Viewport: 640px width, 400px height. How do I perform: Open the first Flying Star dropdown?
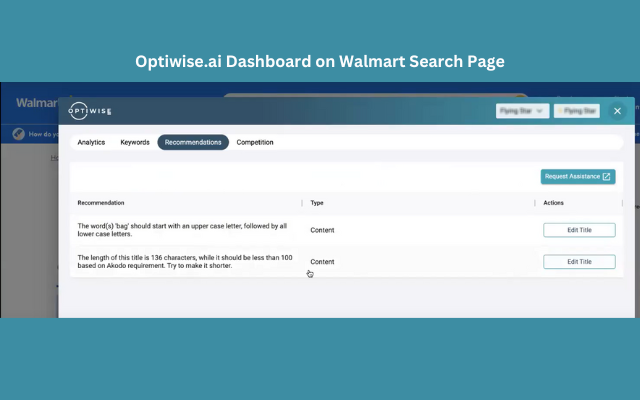(522, 111)
